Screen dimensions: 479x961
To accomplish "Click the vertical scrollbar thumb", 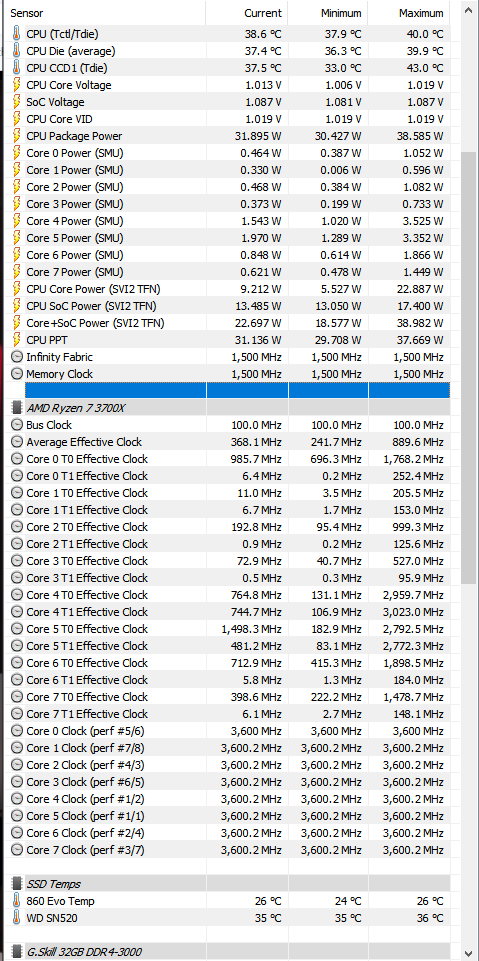I will (x=469, y=368).
